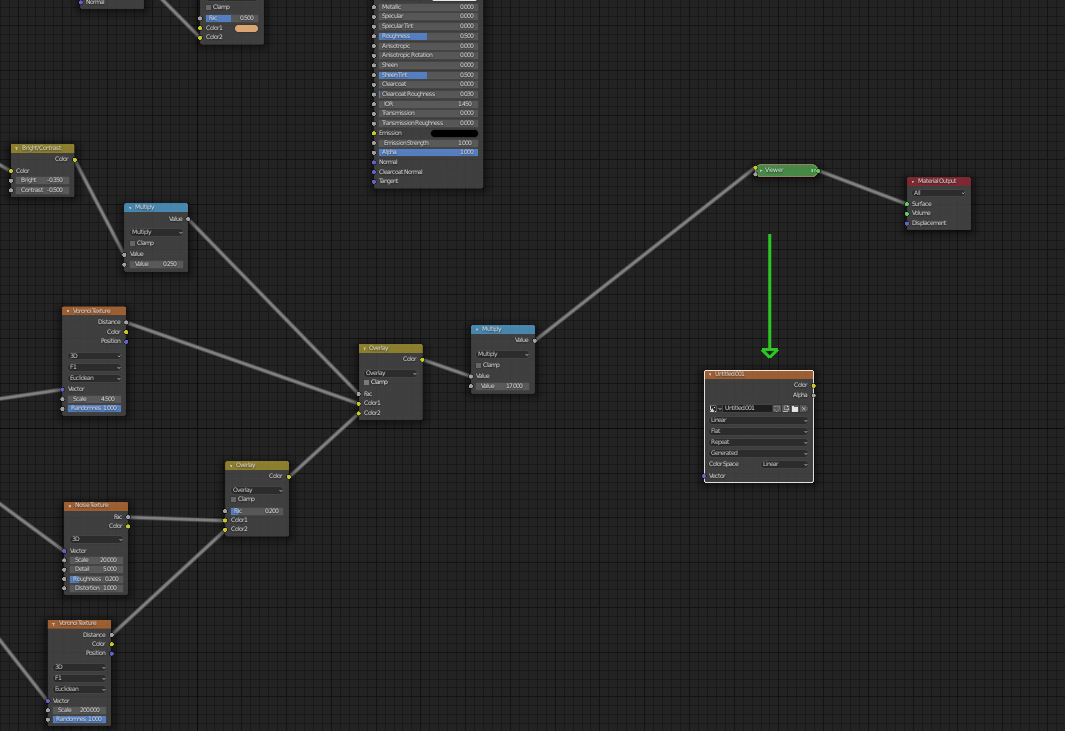Click the Alpha 1.000 slider

coord(428,152)
